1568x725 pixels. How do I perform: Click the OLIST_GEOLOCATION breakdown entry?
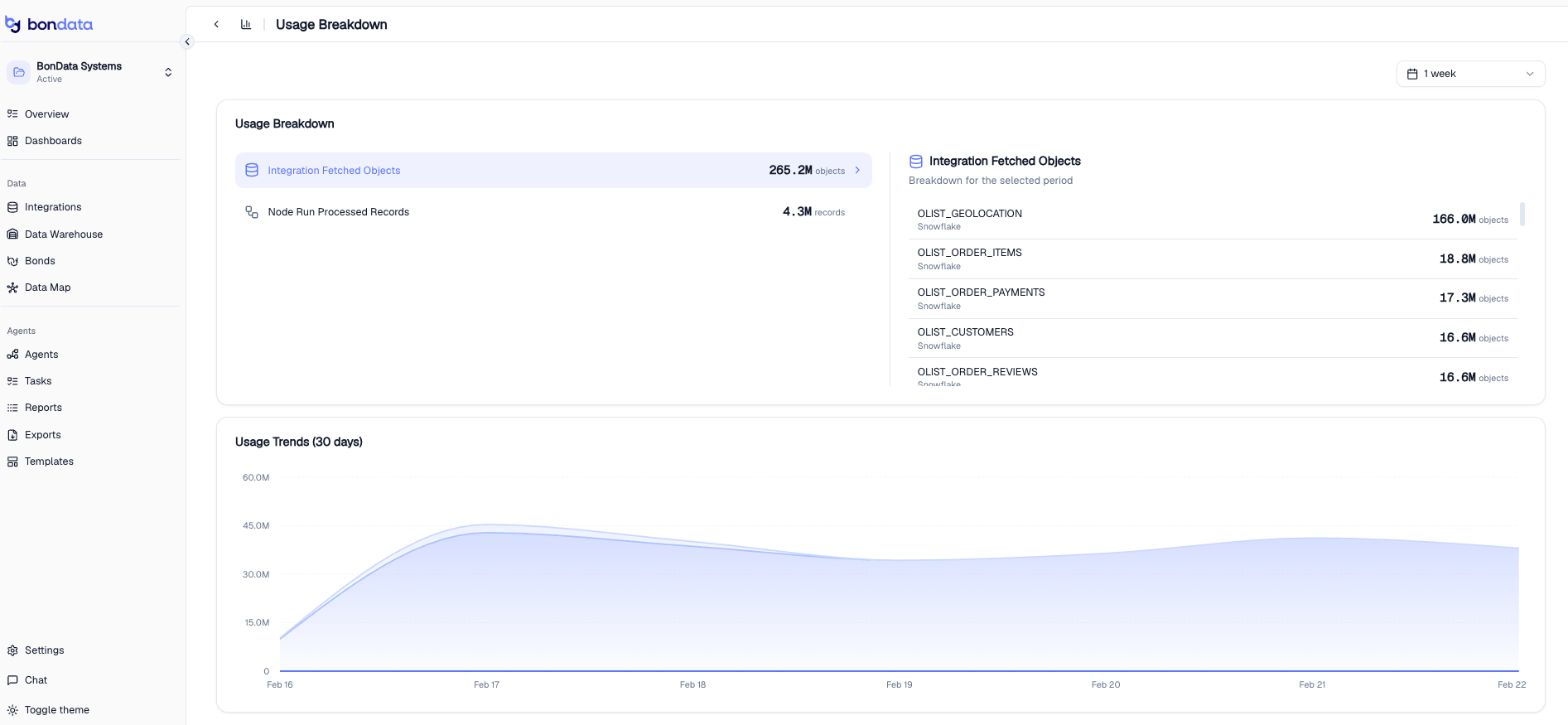tap(1213, 220)
